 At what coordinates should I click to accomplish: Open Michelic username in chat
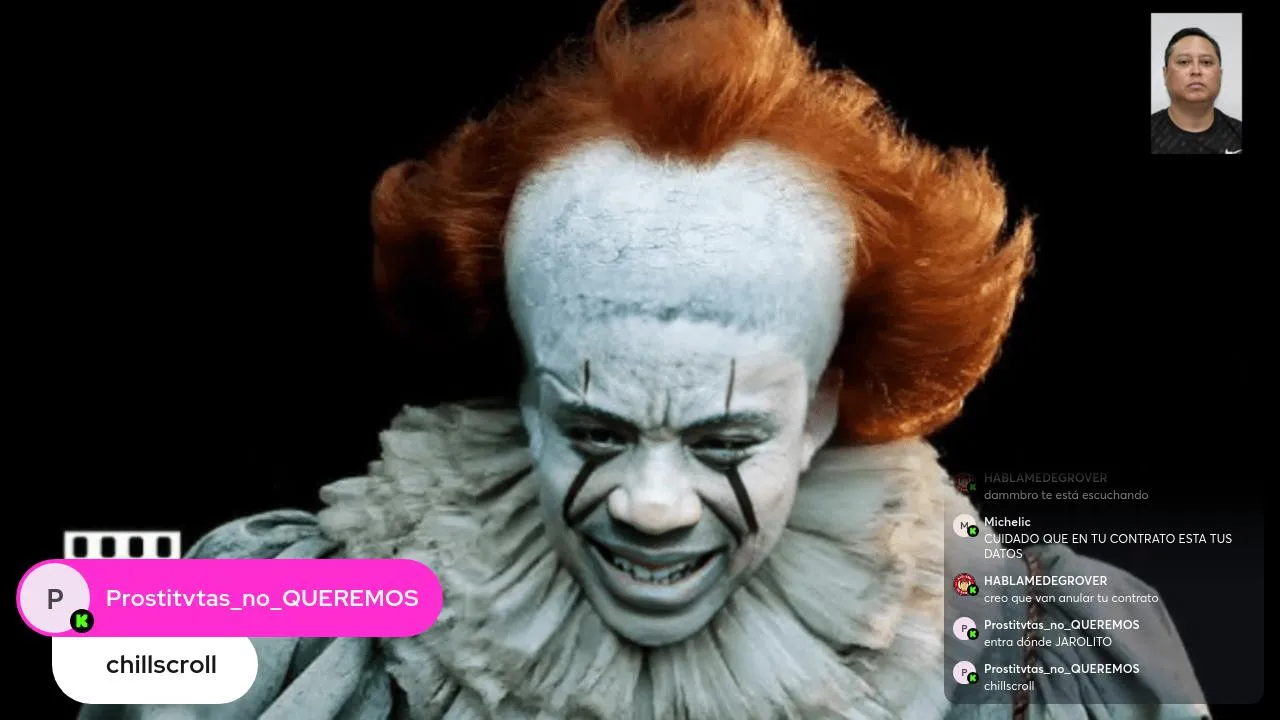(1007, 522)
